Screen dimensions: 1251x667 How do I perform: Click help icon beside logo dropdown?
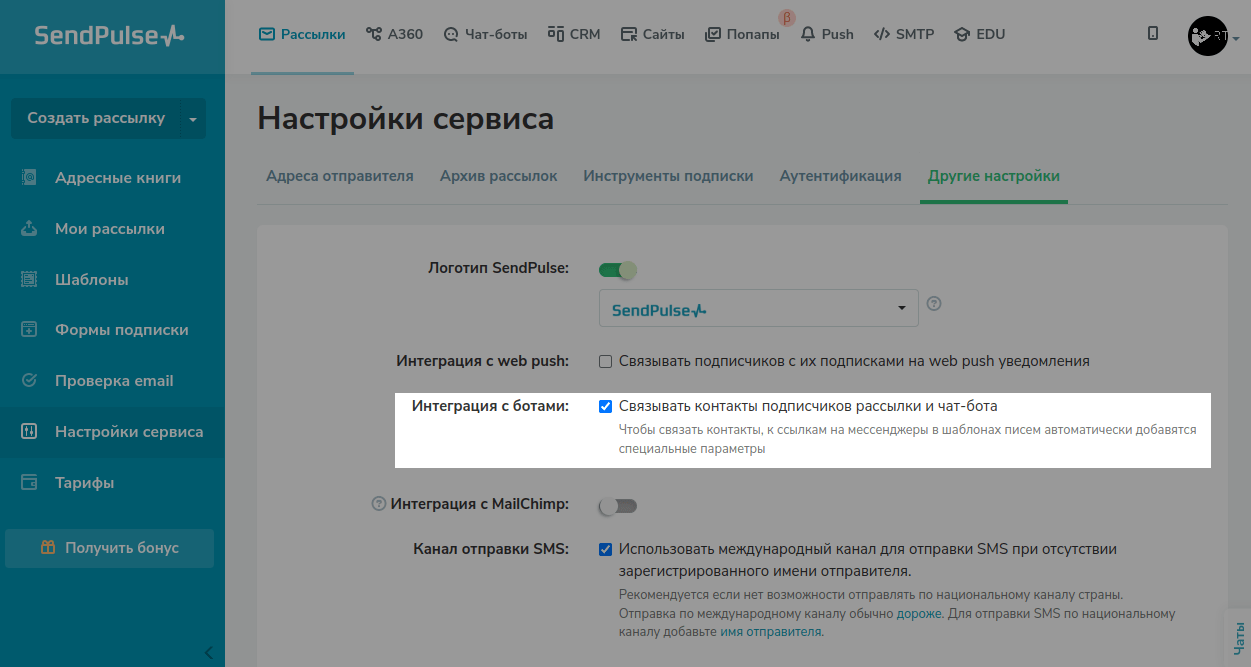click(x=934, y=304)
